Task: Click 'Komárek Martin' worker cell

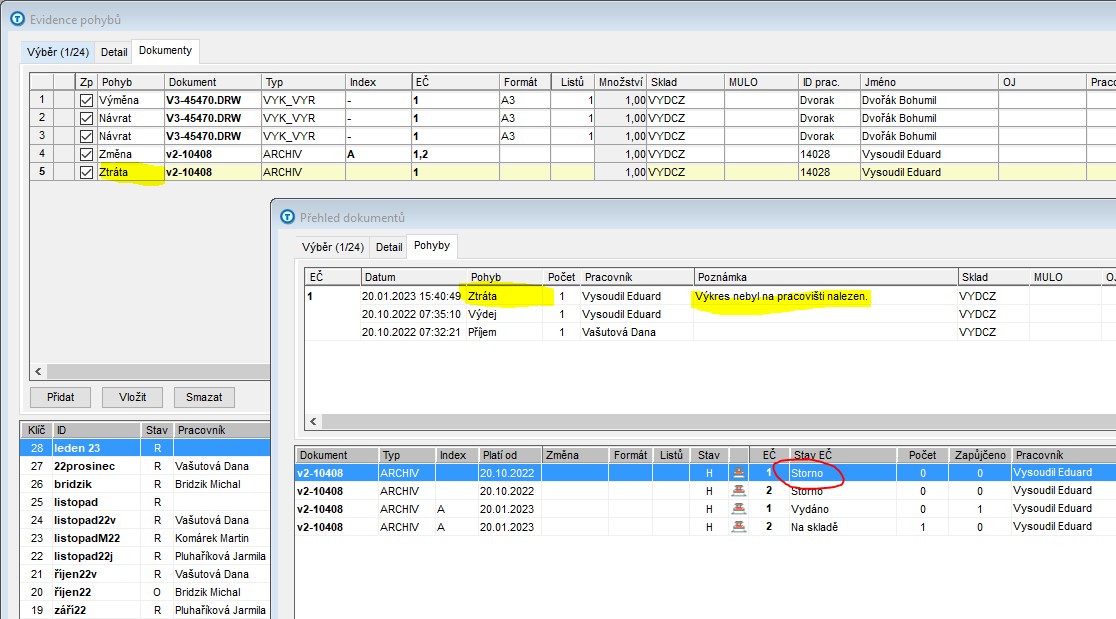Action: (212, 538)
